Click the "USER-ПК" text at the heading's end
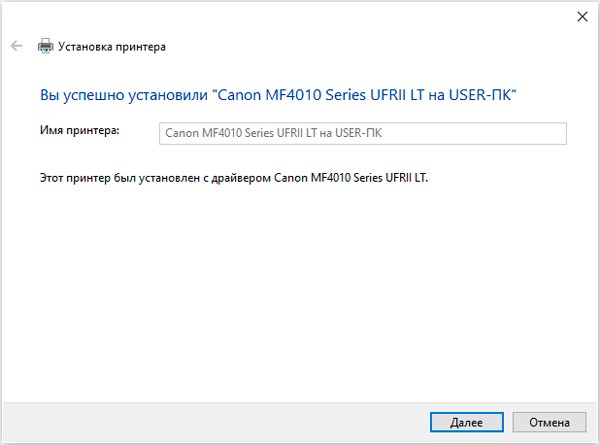Viewport: 600px width, 445px height. [479, 95]
